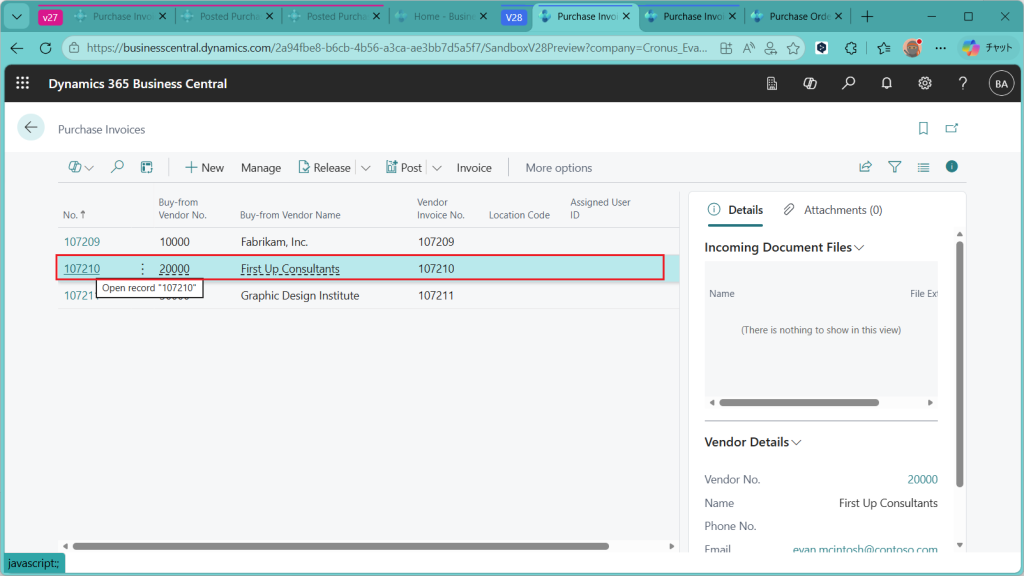Switch list layout view icon
This screenshot has width=1024, height=576.
(923, 167)
